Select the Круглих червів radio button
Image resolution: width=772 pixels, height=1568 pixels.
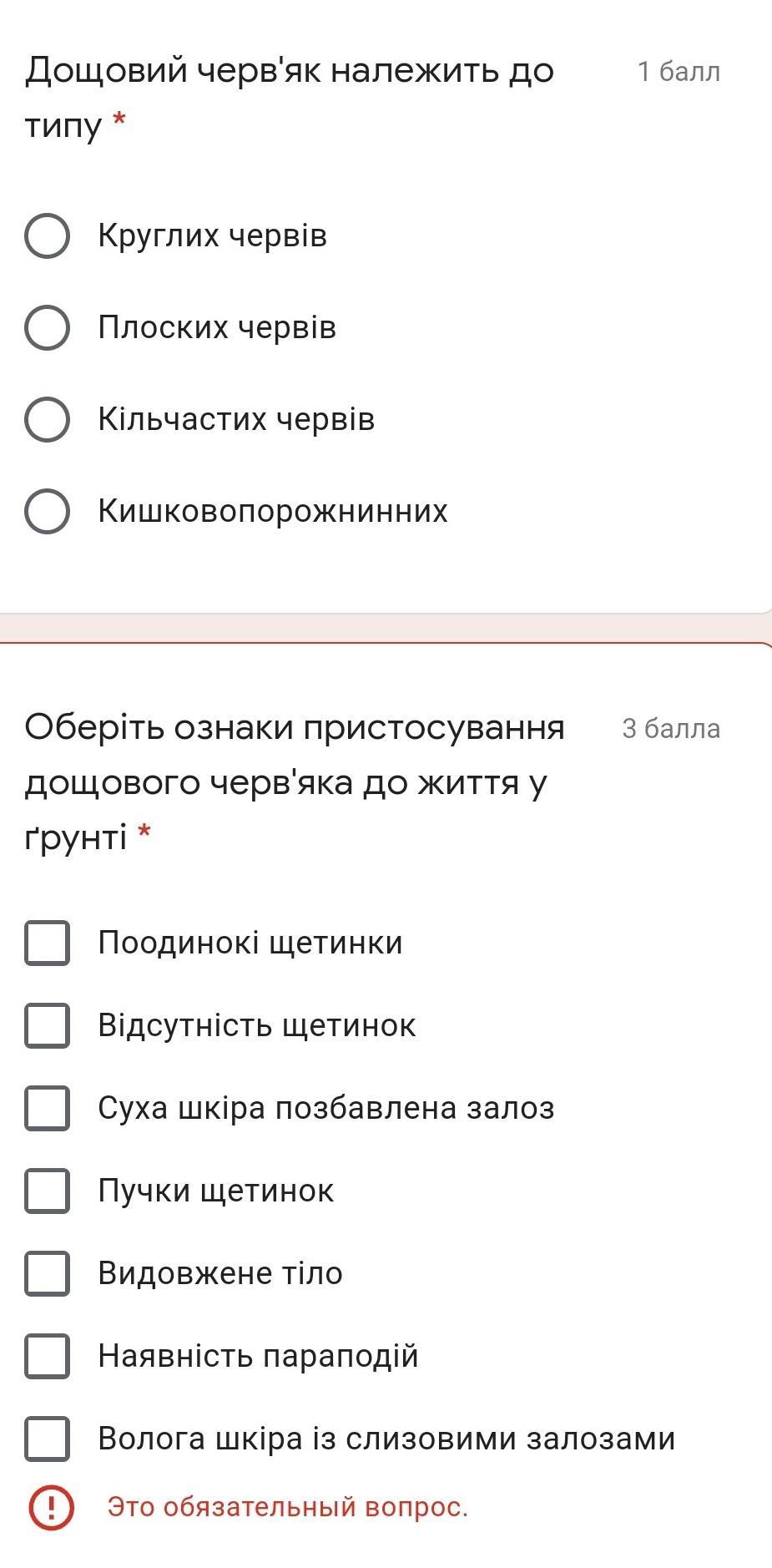pos(47,235)
